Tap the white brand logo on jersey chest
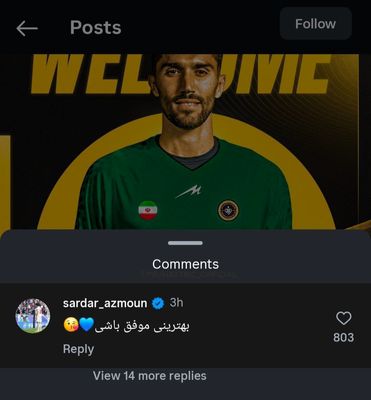This screenshot has width=371, height=400. click(x=189, y=191)
